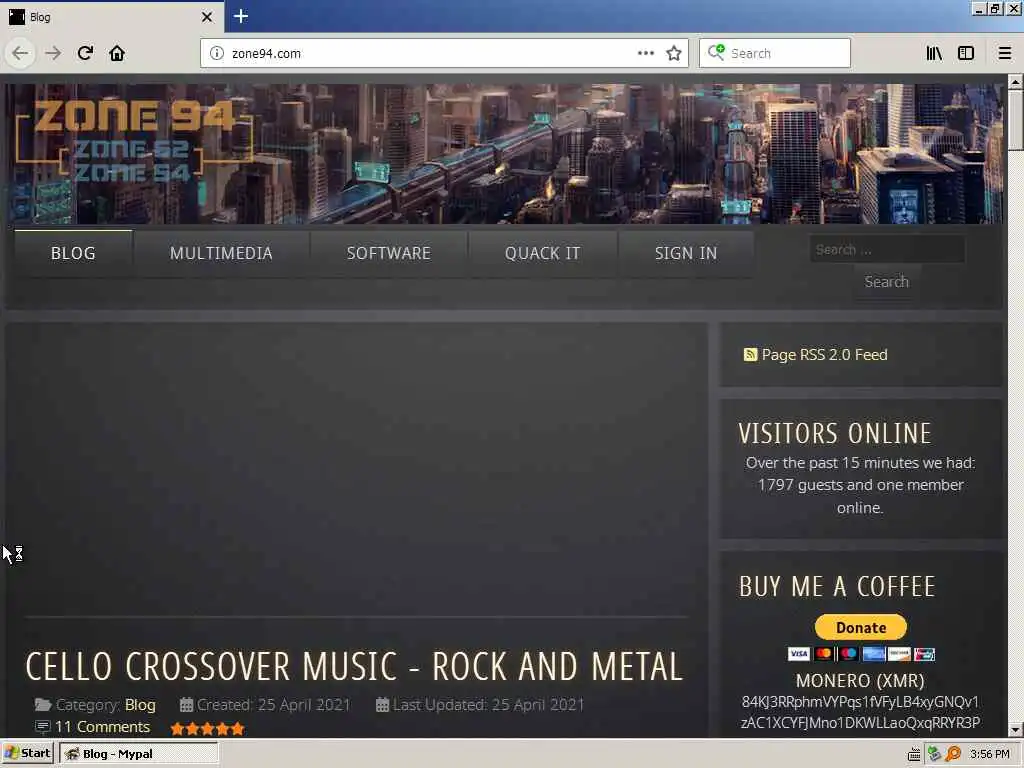Open the MULTIMEDIA navigation item
The image size is (1024, 768).
click(221, 253)
